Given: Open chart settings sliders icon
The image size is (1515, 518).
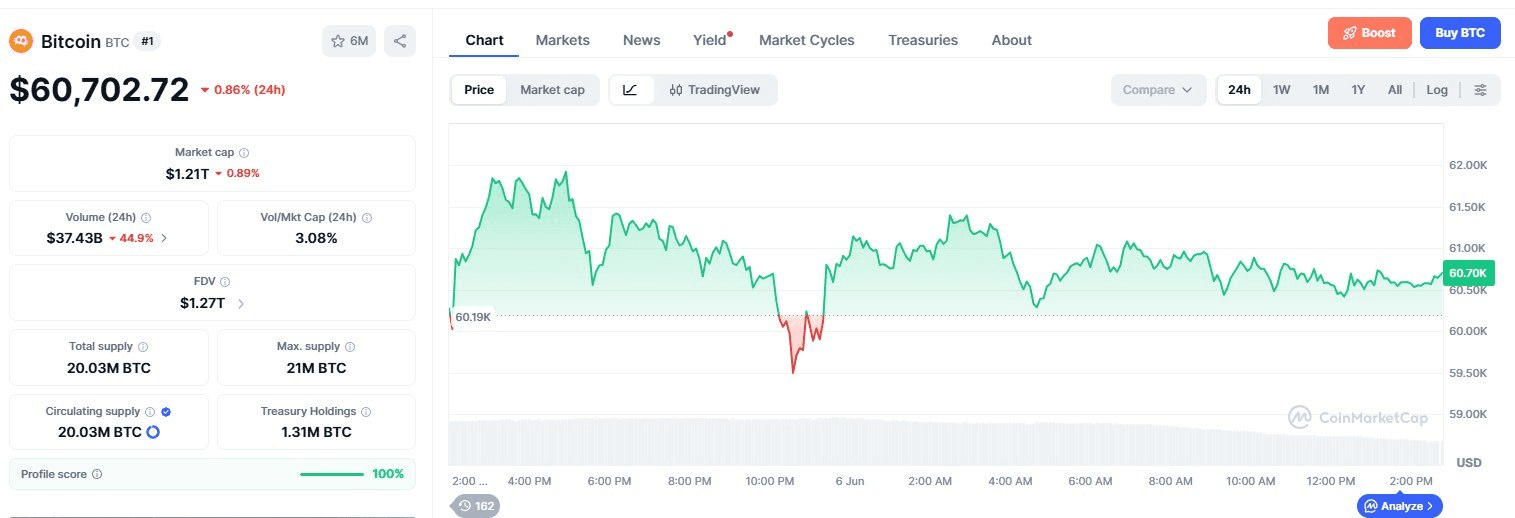Looking at the screenshot, I should click(1481, 90).
